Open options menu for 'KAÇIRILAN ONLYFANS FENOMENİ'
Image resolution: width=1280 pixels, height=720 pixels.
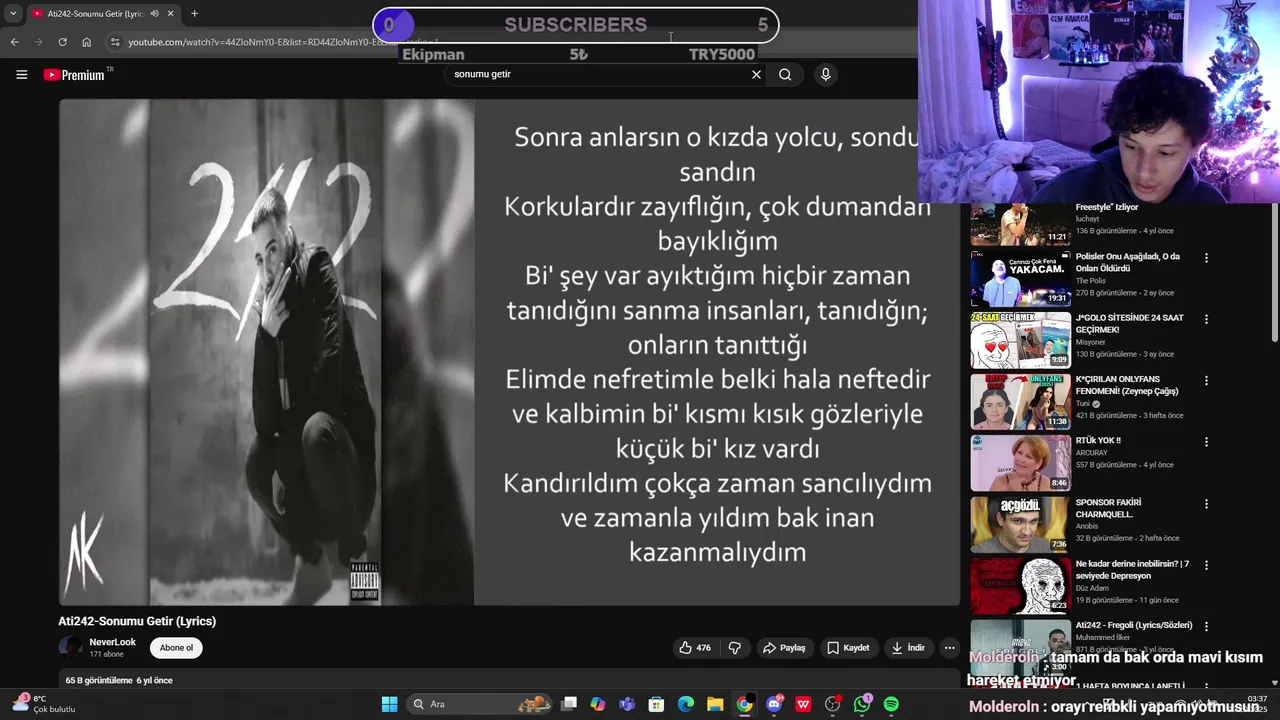coord(1206,381)
